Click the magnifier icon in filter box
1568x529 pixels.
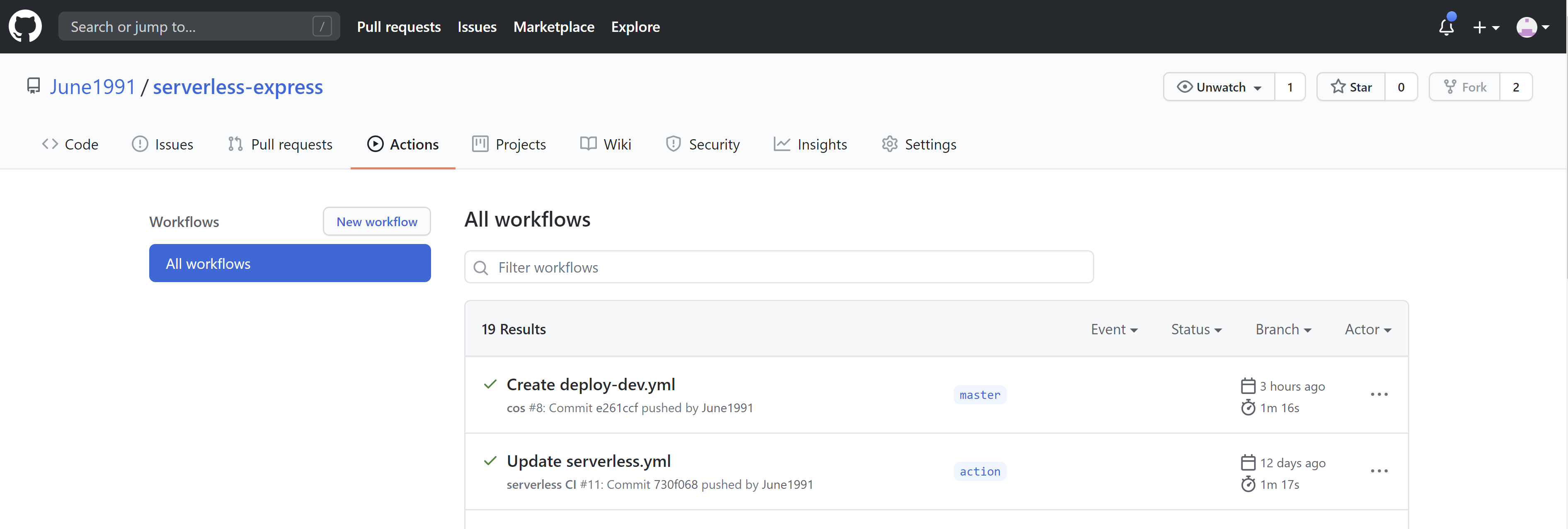[481, 268]
